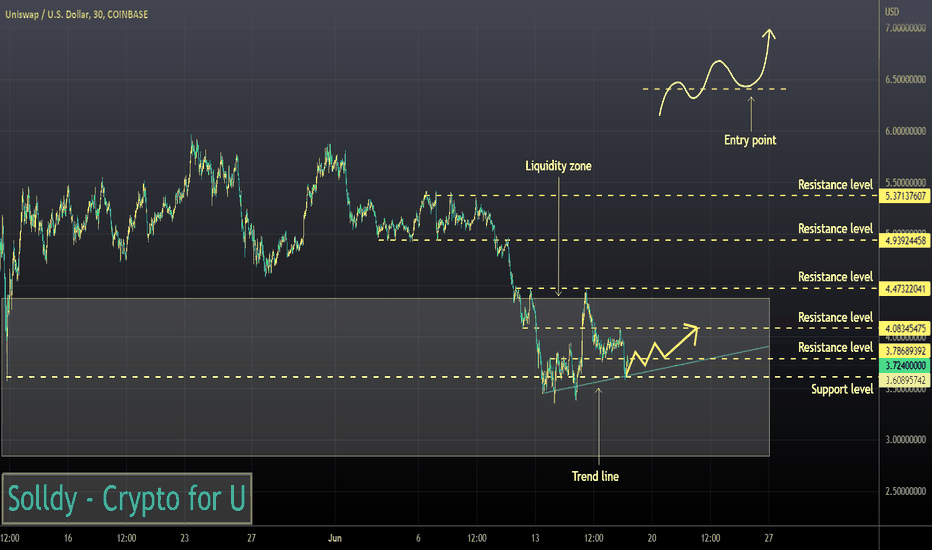The image size is (932, 550).
Task: Select the 5.37137607 price label
Action: point(905,196)
